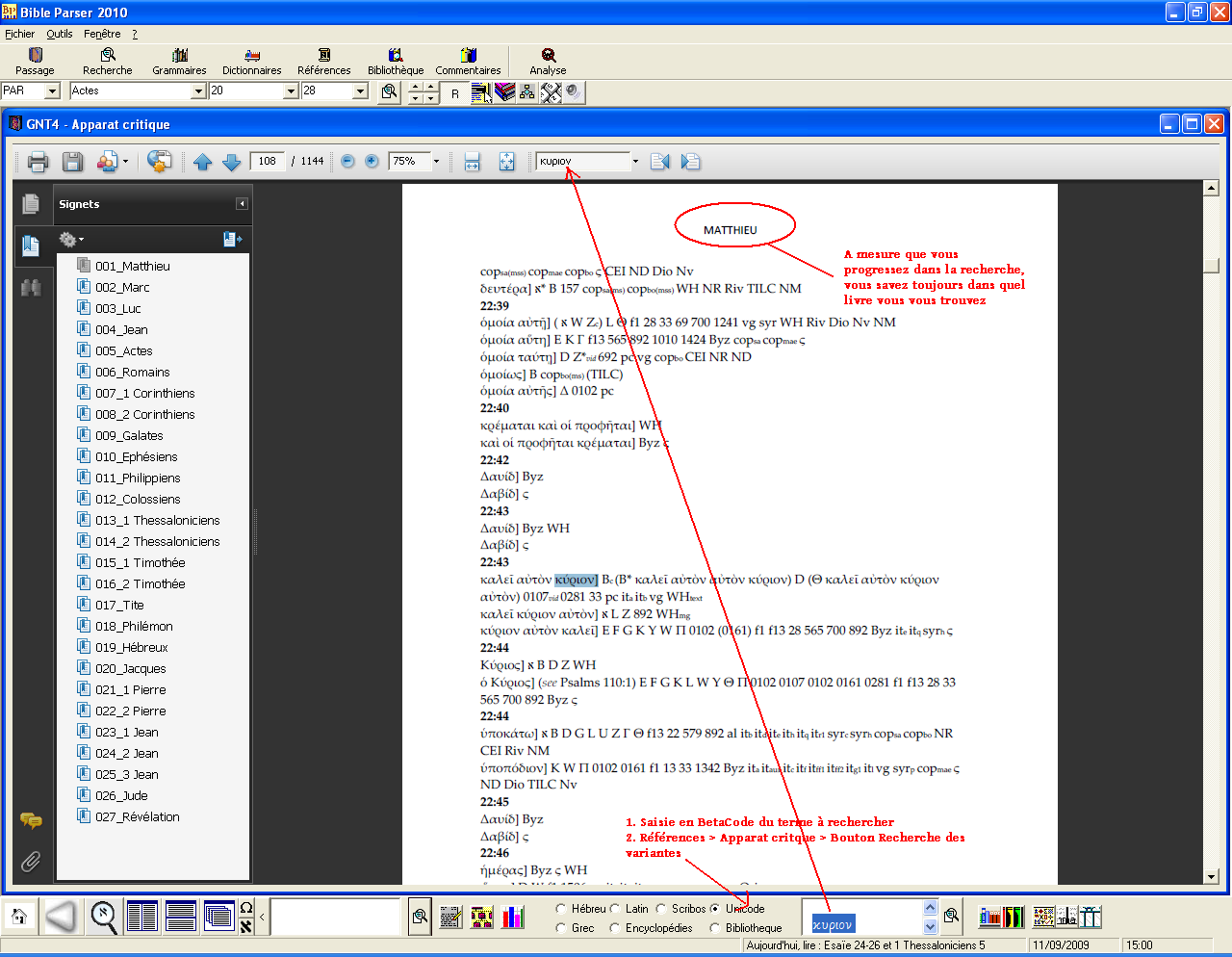This screenshot has height=957, width=1232.
Task: Zoom out with the minus icon
Action: (x=347, y=162)
